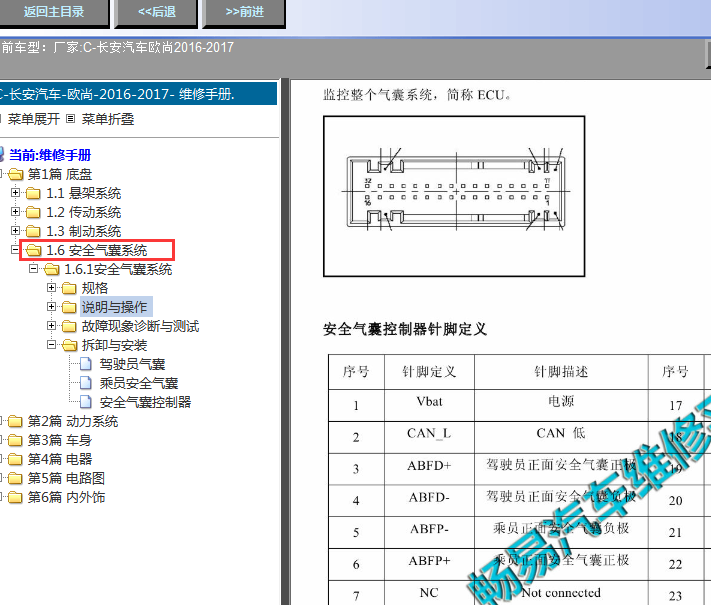The width and height of the screenshot is (711, 605).
Task: Click the 1.1 悬架系统 folder icon
Action: pos(33,193)
